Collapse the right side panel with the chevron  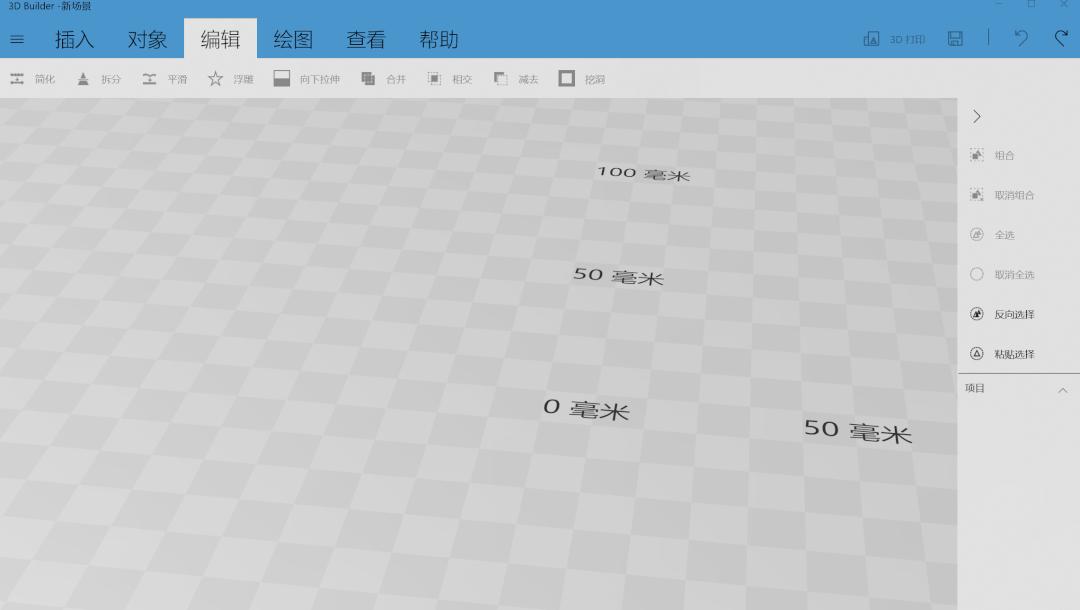click(976, 116)
